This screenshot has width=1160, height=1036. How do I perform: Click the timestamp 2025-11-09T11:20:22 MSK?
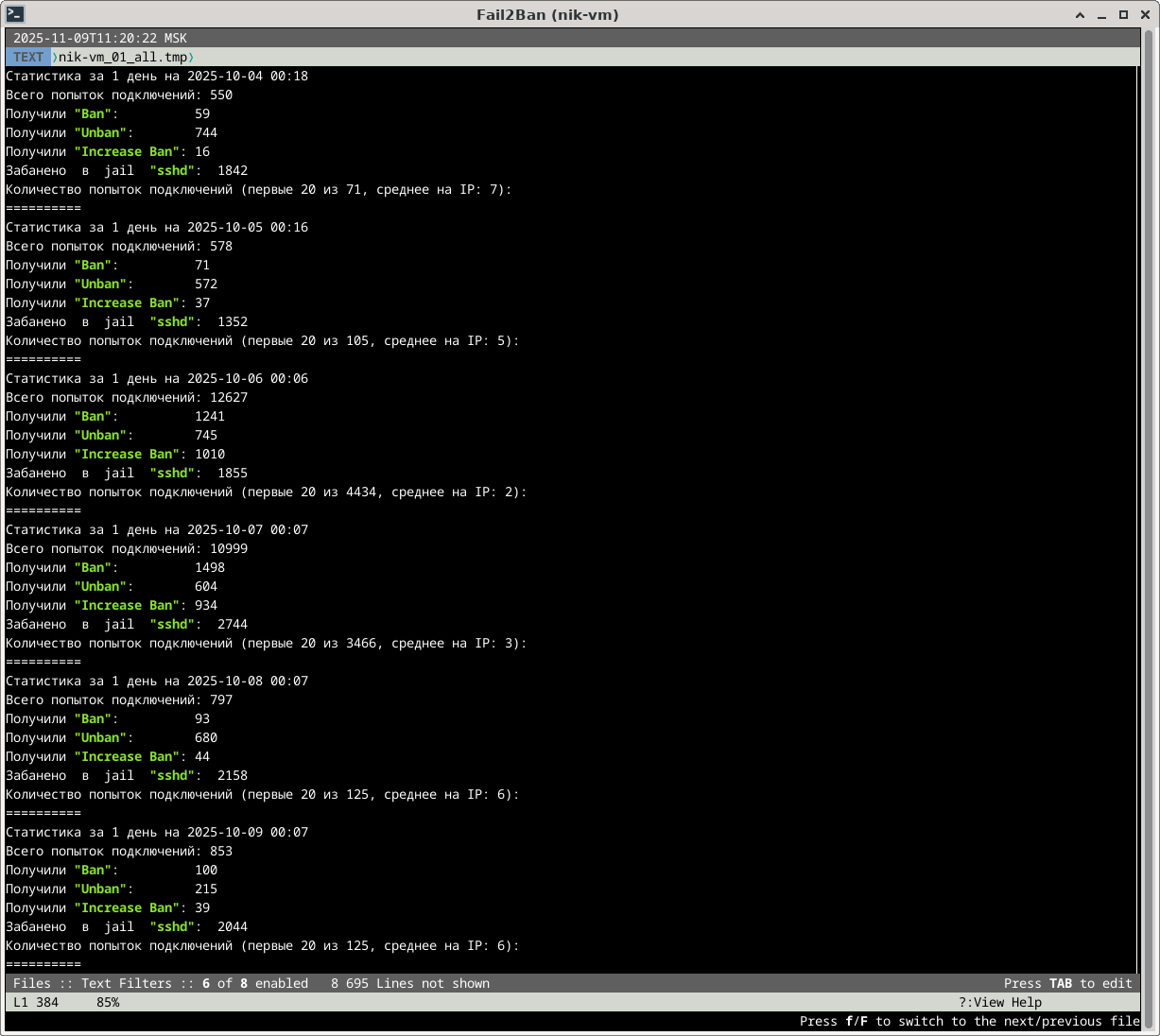(x=100, y=38)
